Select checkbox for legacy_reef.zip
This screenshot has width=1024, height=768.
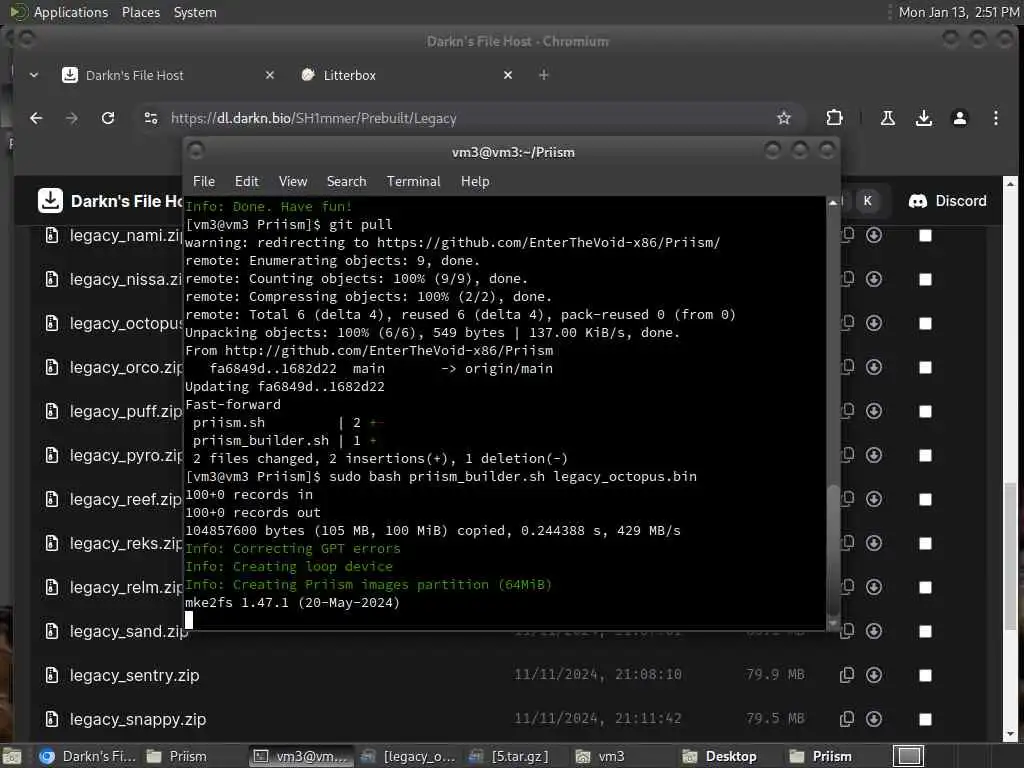coord(925,500)
